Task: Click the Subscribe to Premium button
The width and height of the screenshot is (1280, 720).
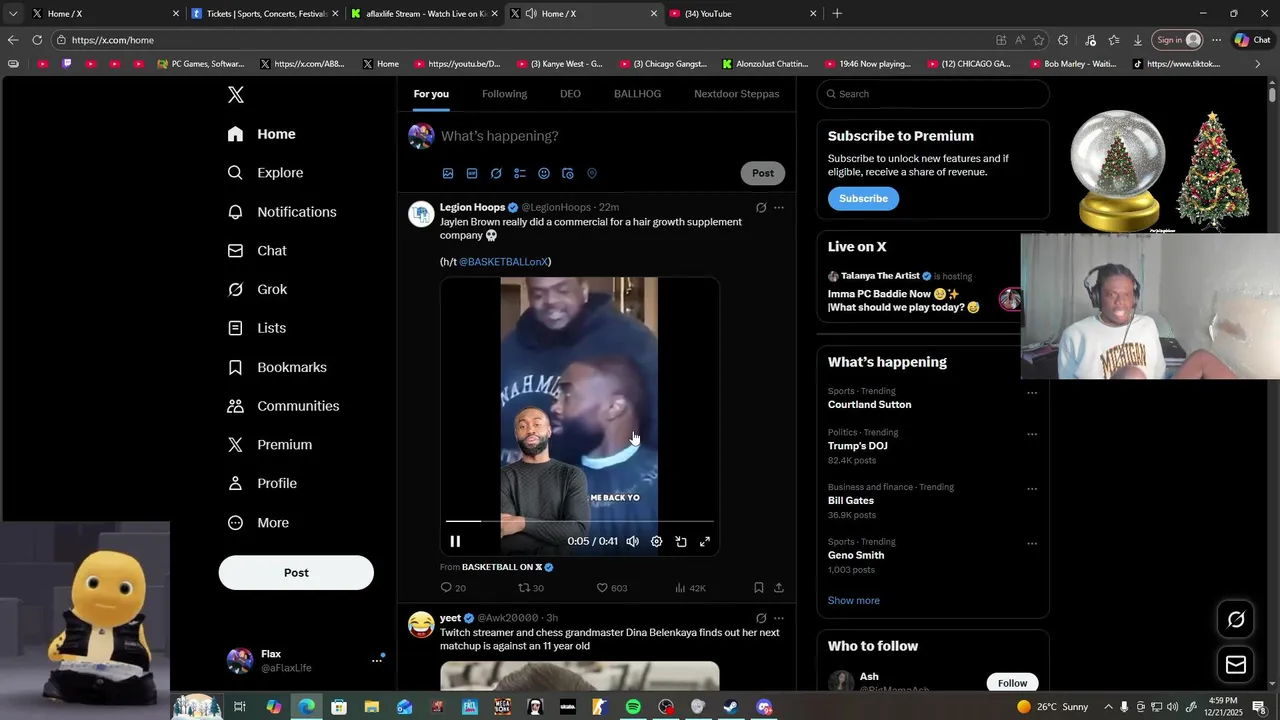Action: (x=863, y=199)
